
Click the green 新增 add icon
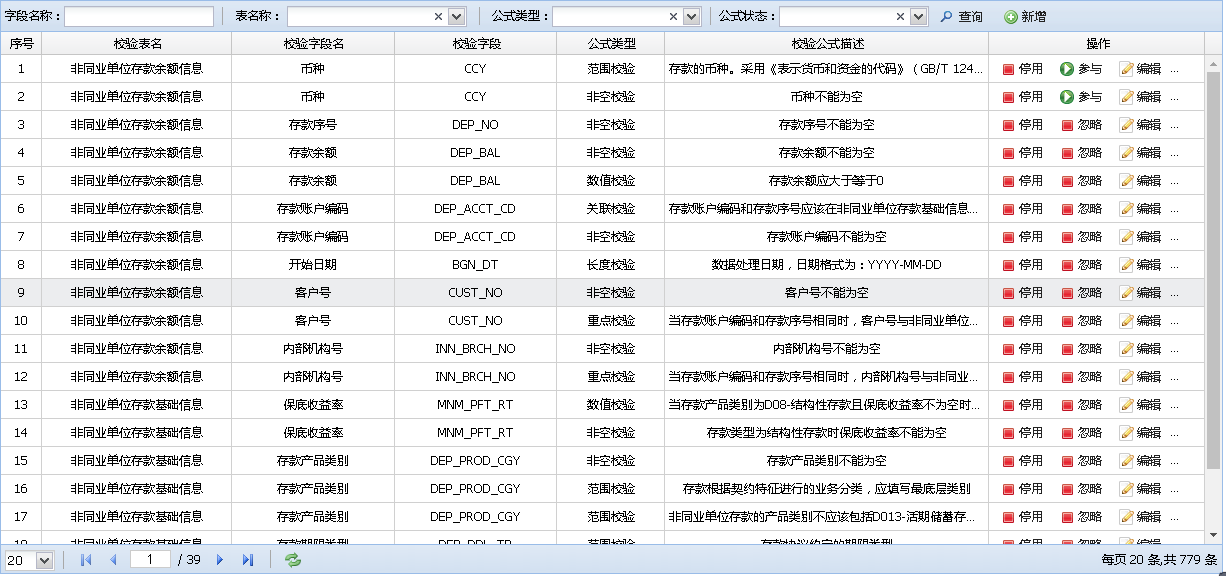coord(1011,17)
